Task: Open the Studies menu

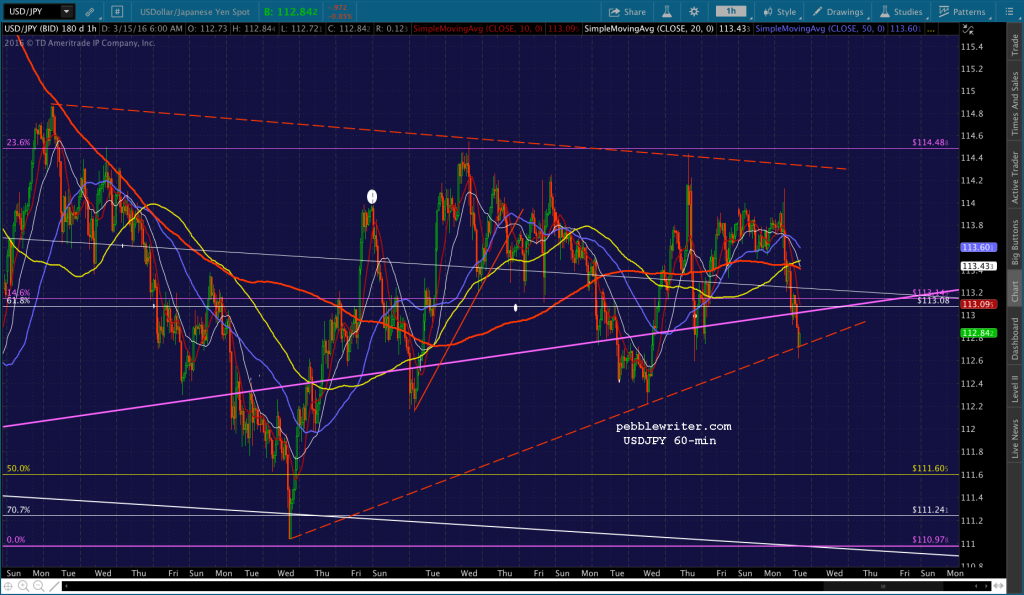Action: [901, 12]
